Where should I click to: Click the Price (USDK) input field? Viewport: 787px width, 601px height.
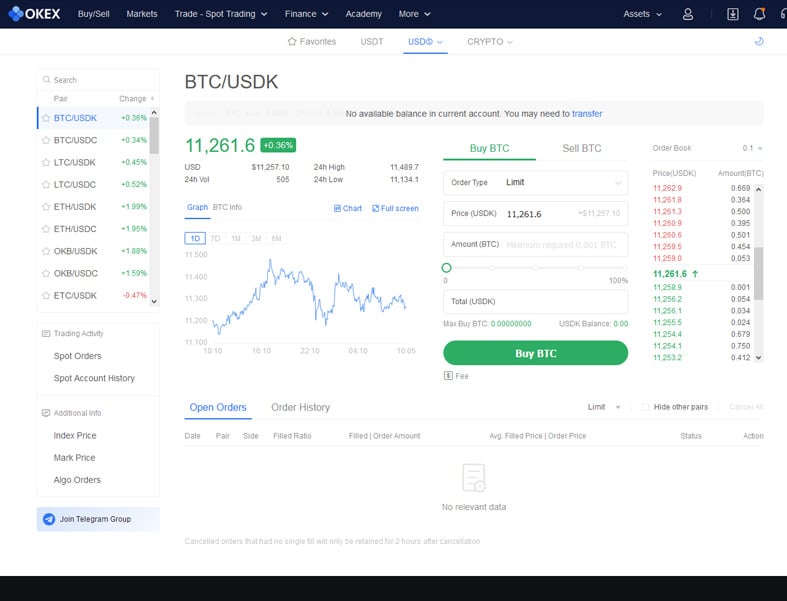click(536, 213)
